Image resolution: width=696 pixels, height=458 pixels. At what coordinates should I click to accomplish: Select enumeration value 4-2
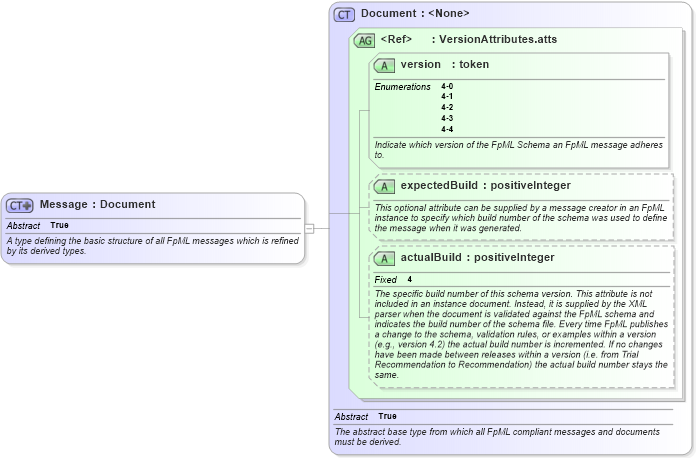[447, 107]
